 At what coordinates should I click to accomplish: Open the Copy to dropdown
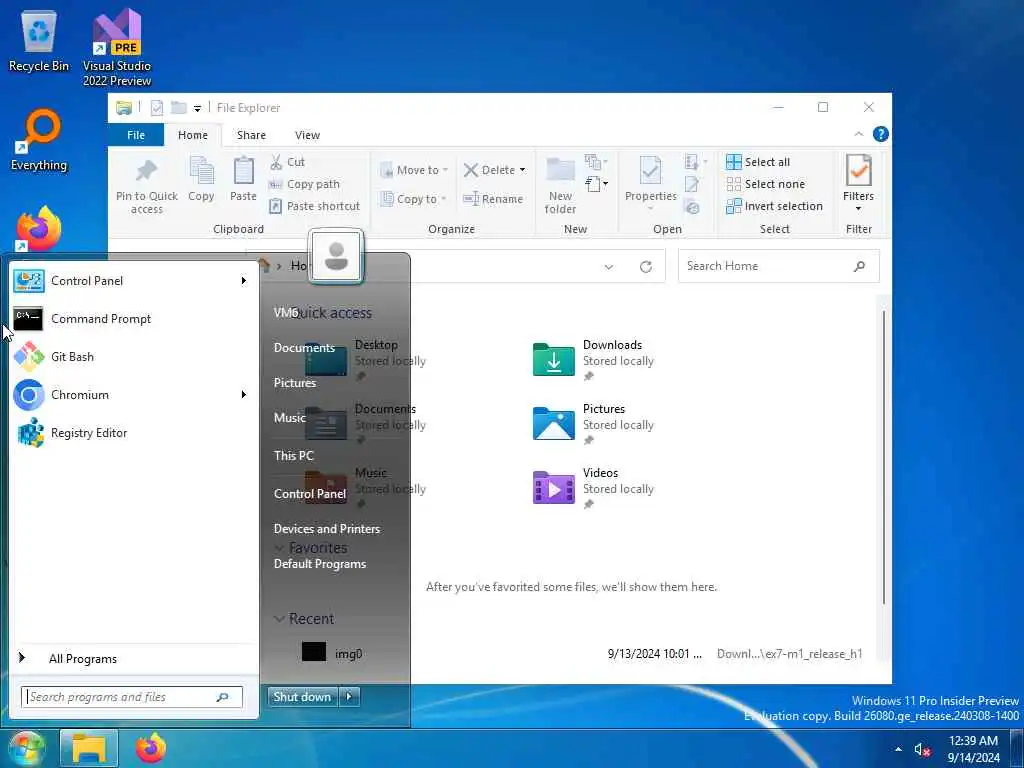414,199
